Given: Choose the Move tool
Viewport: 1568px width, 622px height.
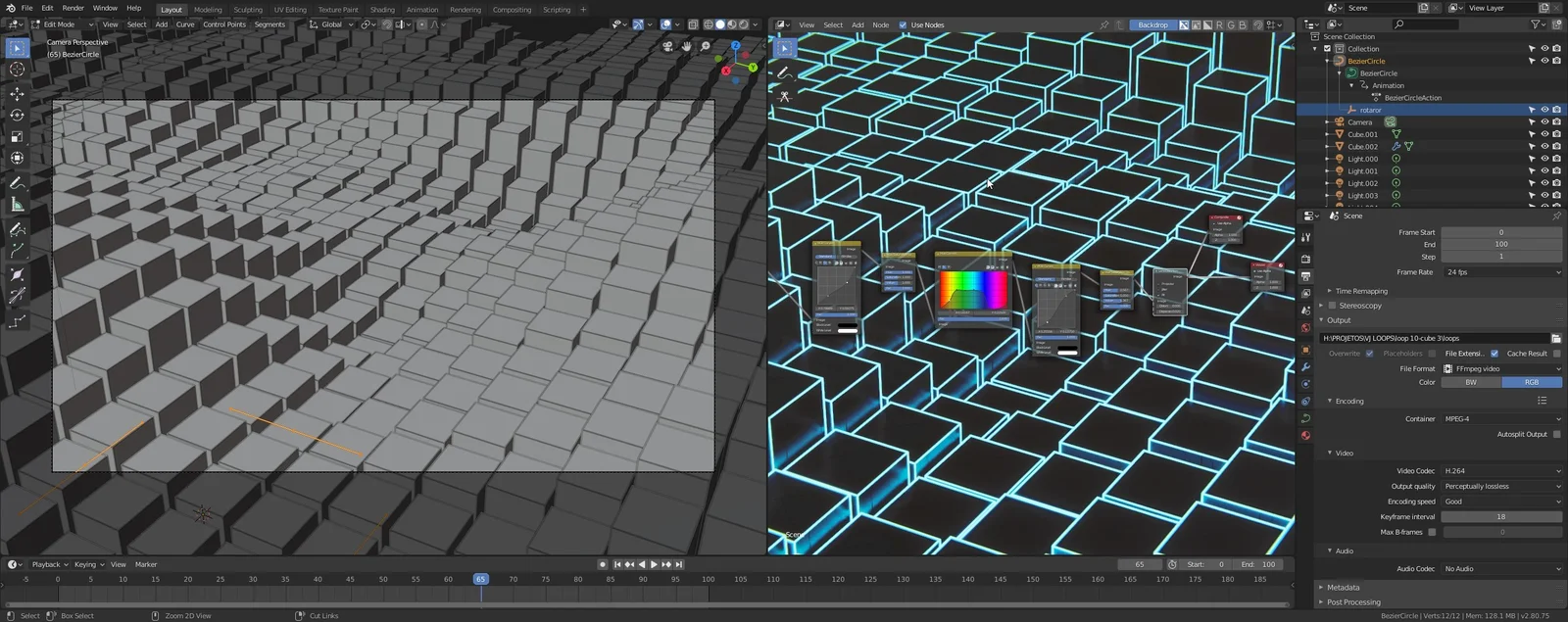Looking at the screenshot, I should pos(17,94).
